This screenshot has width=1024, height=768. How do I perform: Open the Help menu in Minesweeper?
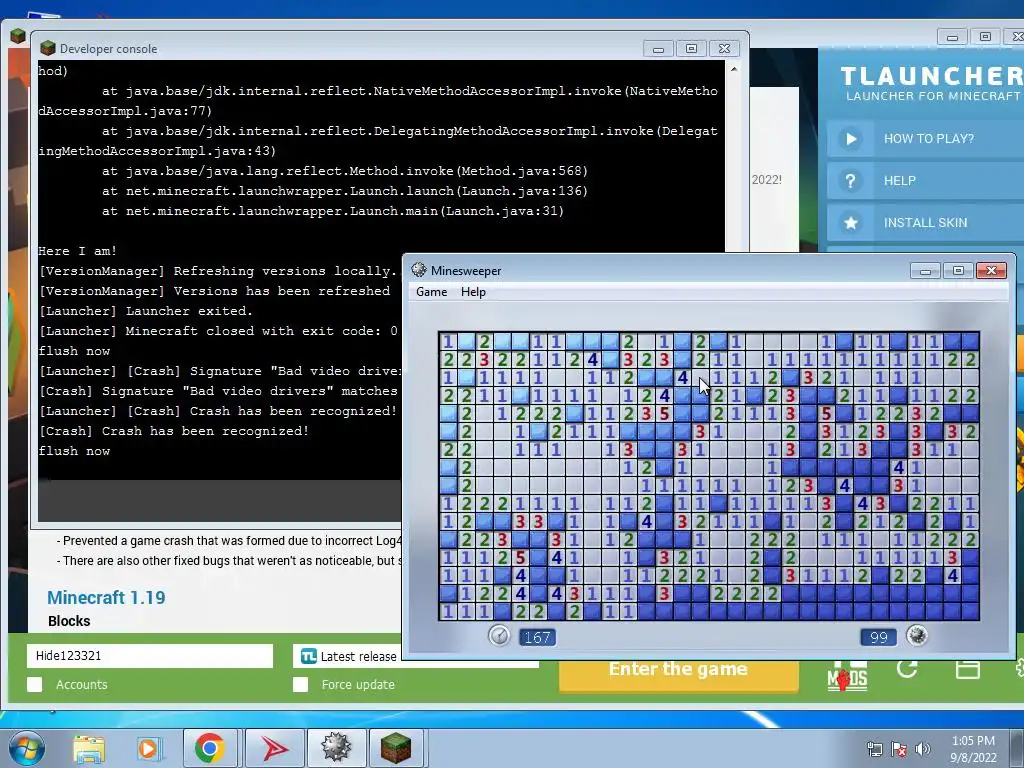[473, 292]
